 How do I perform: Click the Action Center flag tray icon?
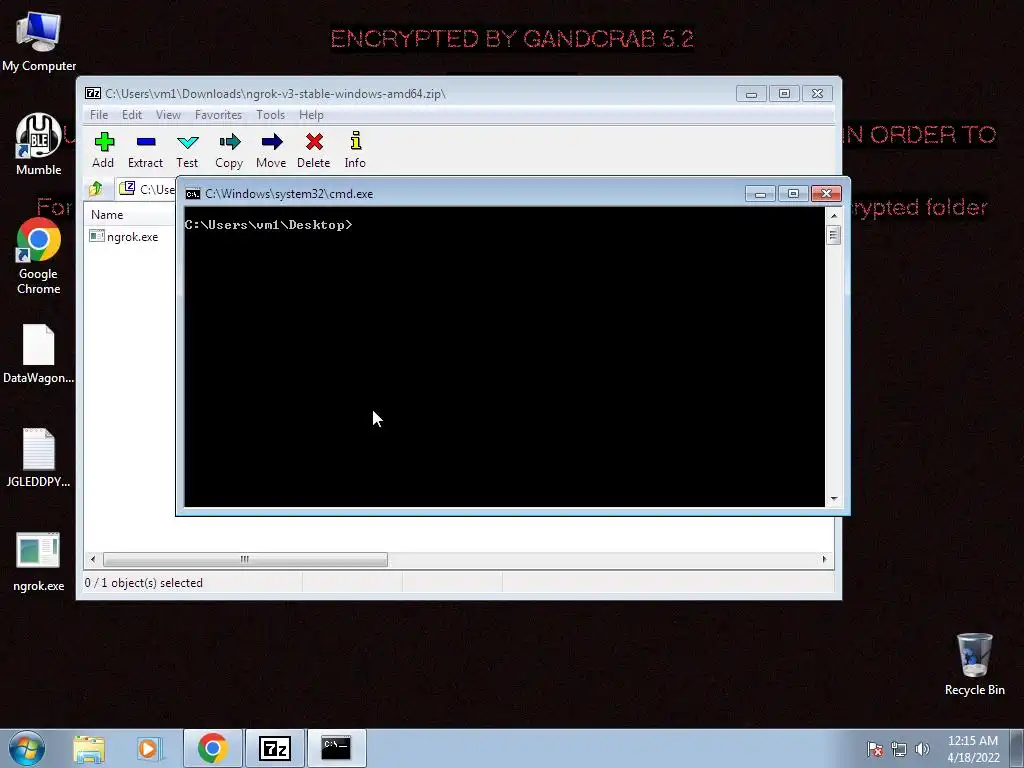(x=874, y=750)
